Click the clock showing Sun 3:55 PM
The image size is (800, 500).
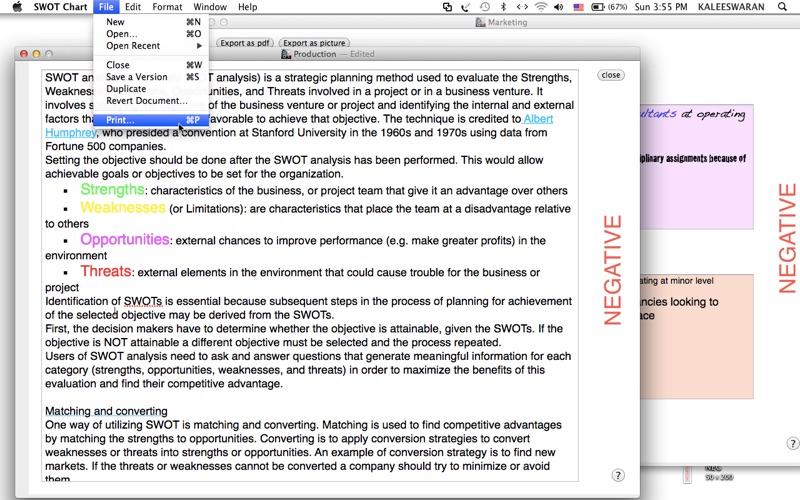pos(661,7)
